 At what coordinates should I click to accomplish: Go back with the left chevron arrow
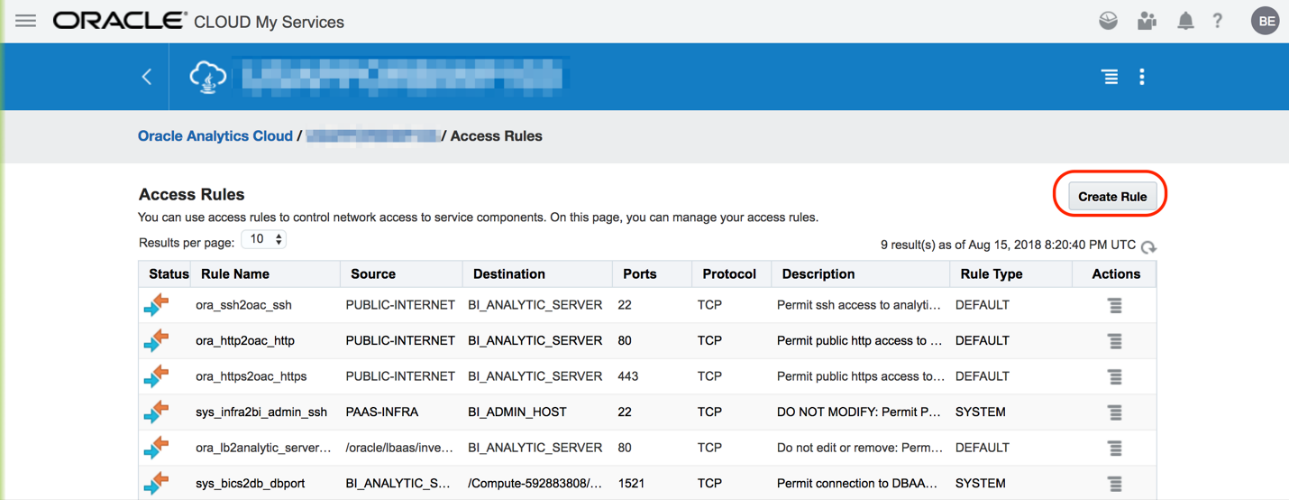click(x=147, y=77)
